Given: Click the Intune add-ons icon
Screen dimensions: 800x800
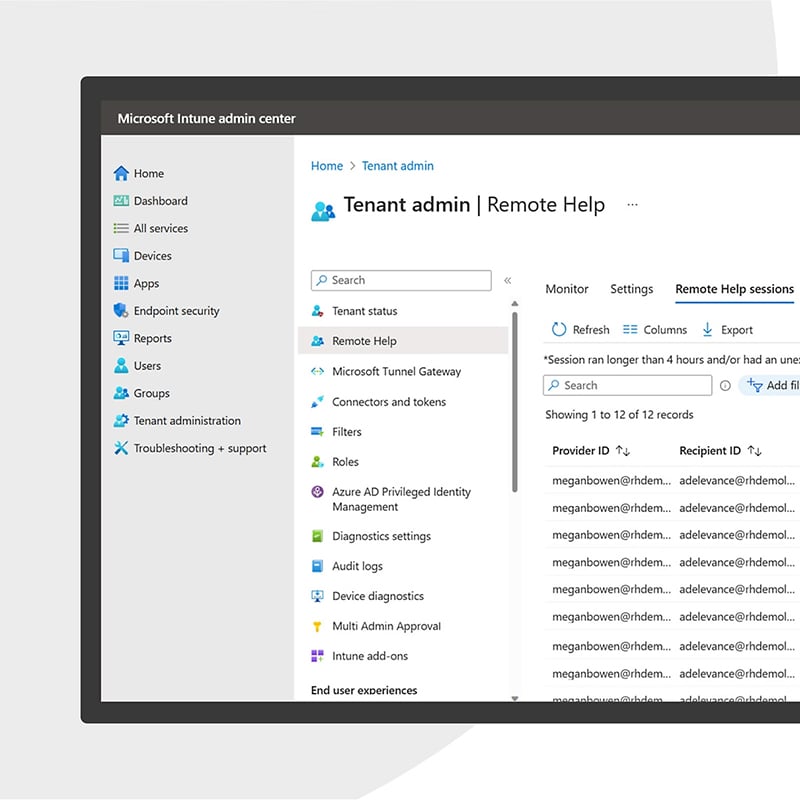Looking at the screenshot, I should click(318, 656).
